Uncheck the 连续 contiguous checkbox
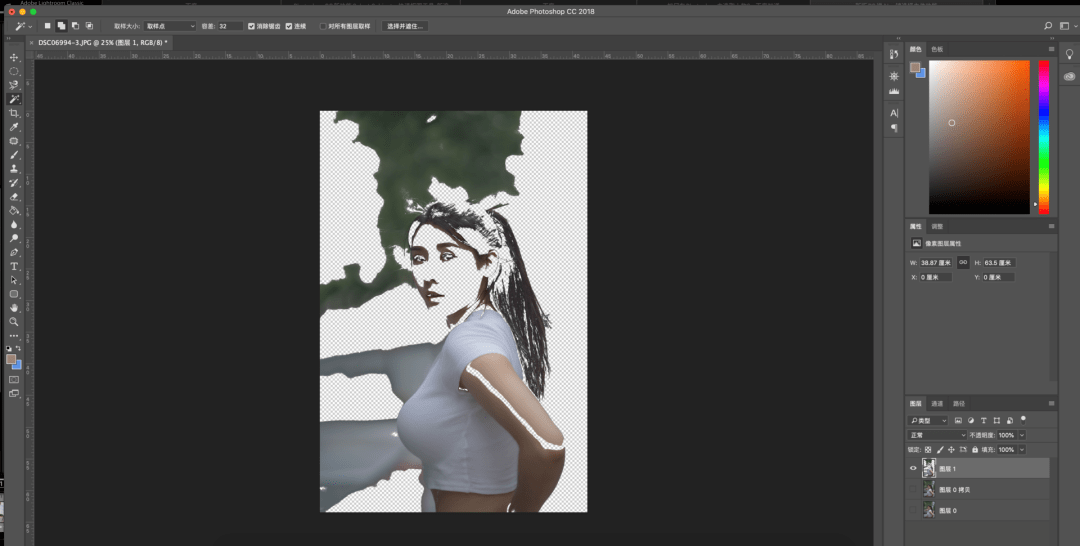The width and height of the screenshot is (1080, 546). tap(290, 25)
